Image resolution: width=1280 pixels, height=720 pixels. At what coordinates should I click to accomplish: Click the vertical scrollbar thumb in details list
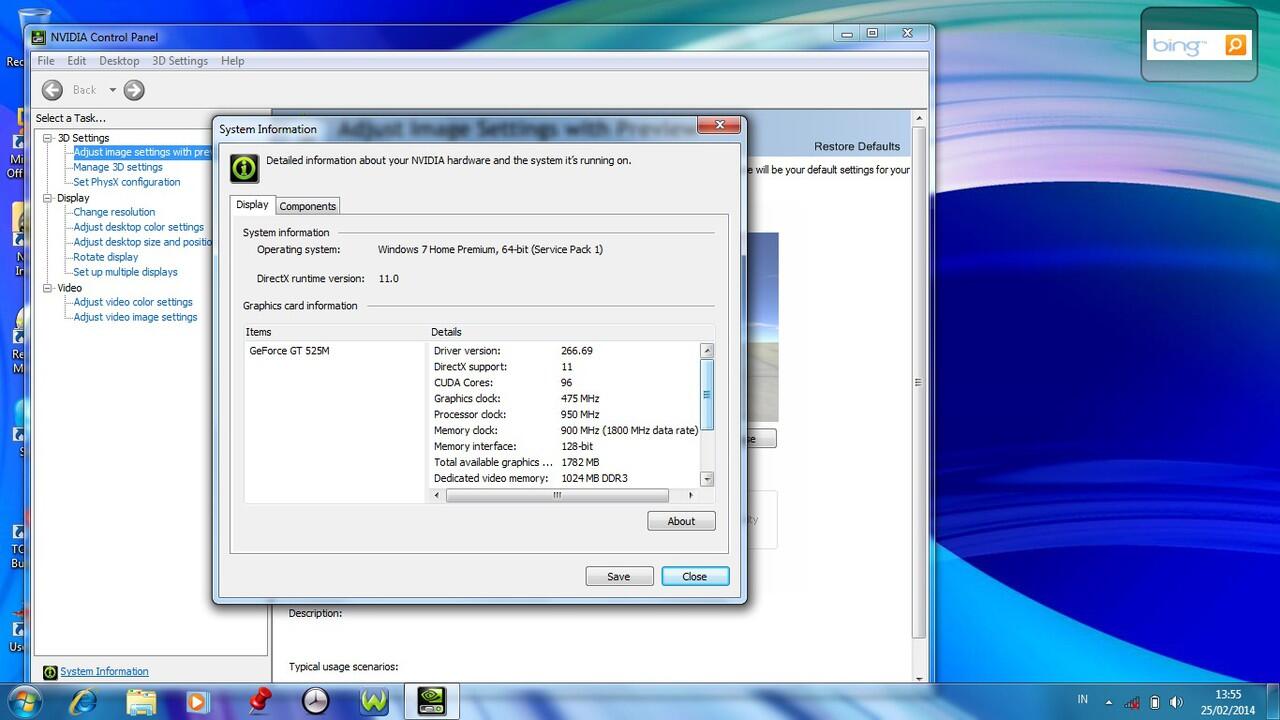tap(707, 394)
